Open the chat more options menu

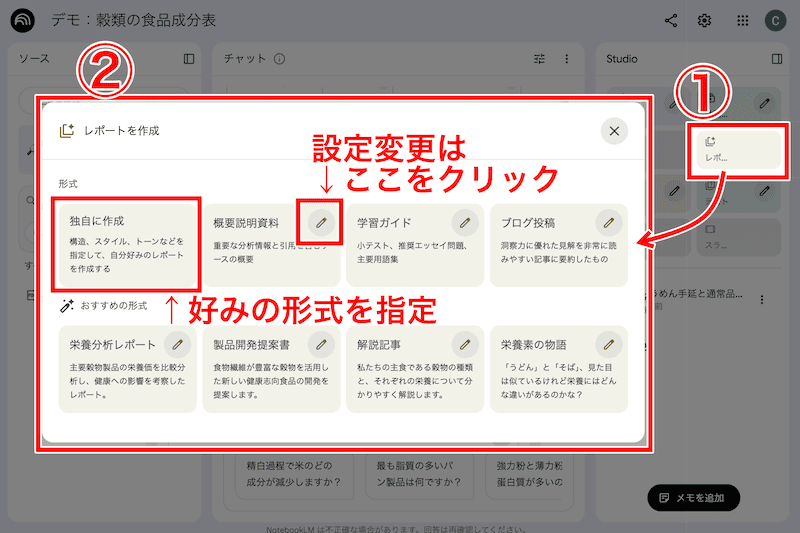[x=567, y=59]
